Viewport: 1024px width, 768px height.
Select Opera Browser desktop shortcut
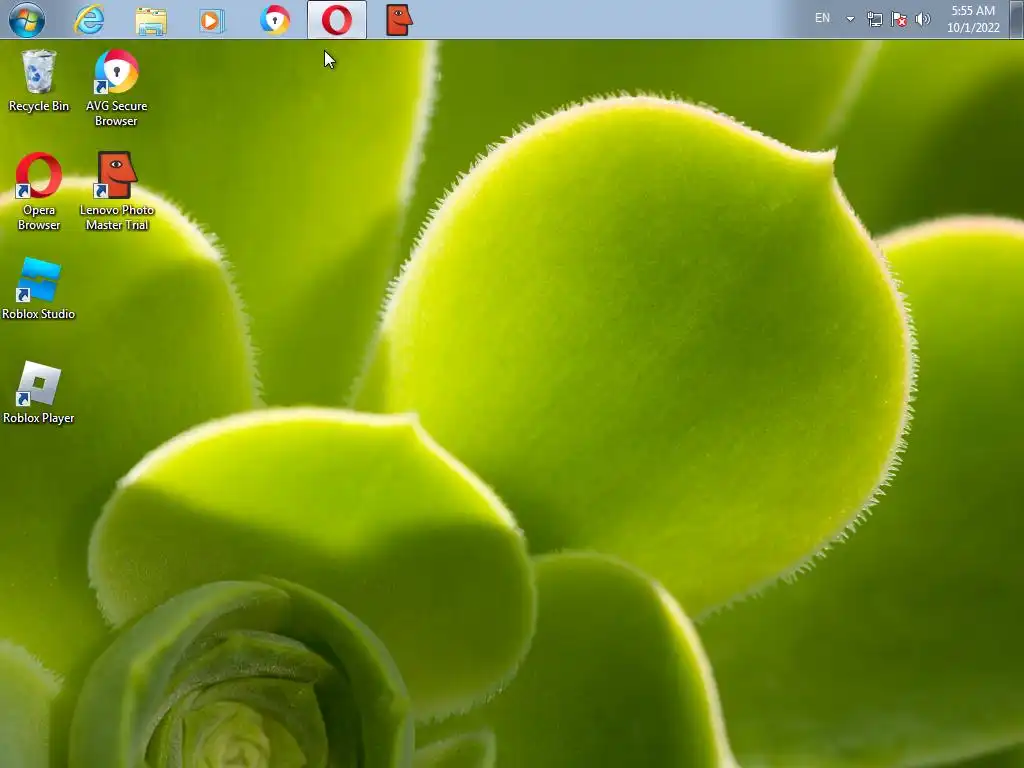39,191
